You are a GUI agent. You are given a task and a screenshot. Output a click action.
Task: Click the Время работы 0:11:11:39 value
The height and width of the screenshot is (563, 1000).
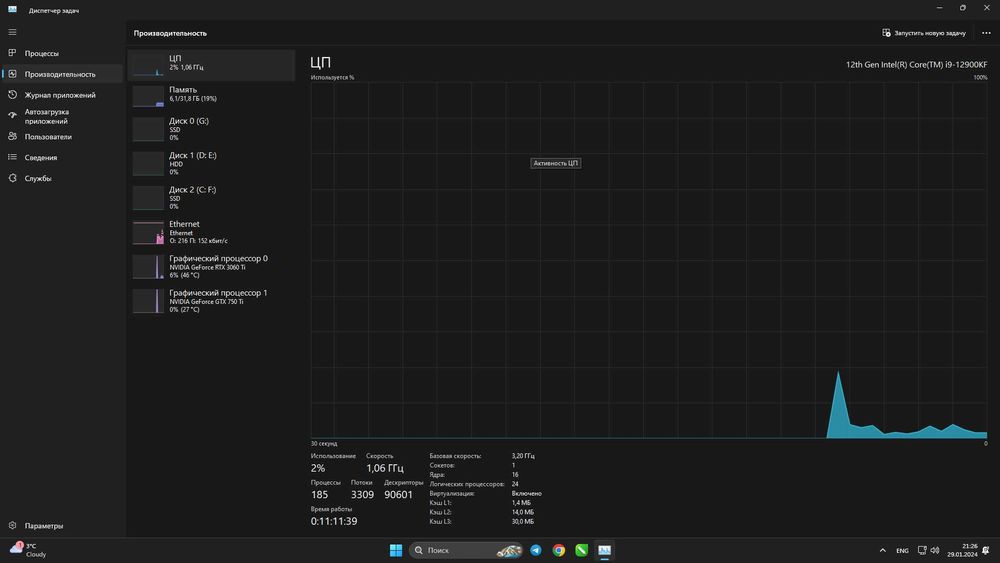[334, 521]
